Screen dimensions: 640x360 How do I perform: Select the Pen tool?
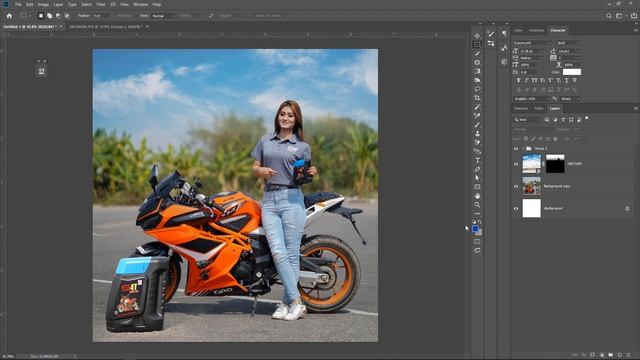(477, 169)
